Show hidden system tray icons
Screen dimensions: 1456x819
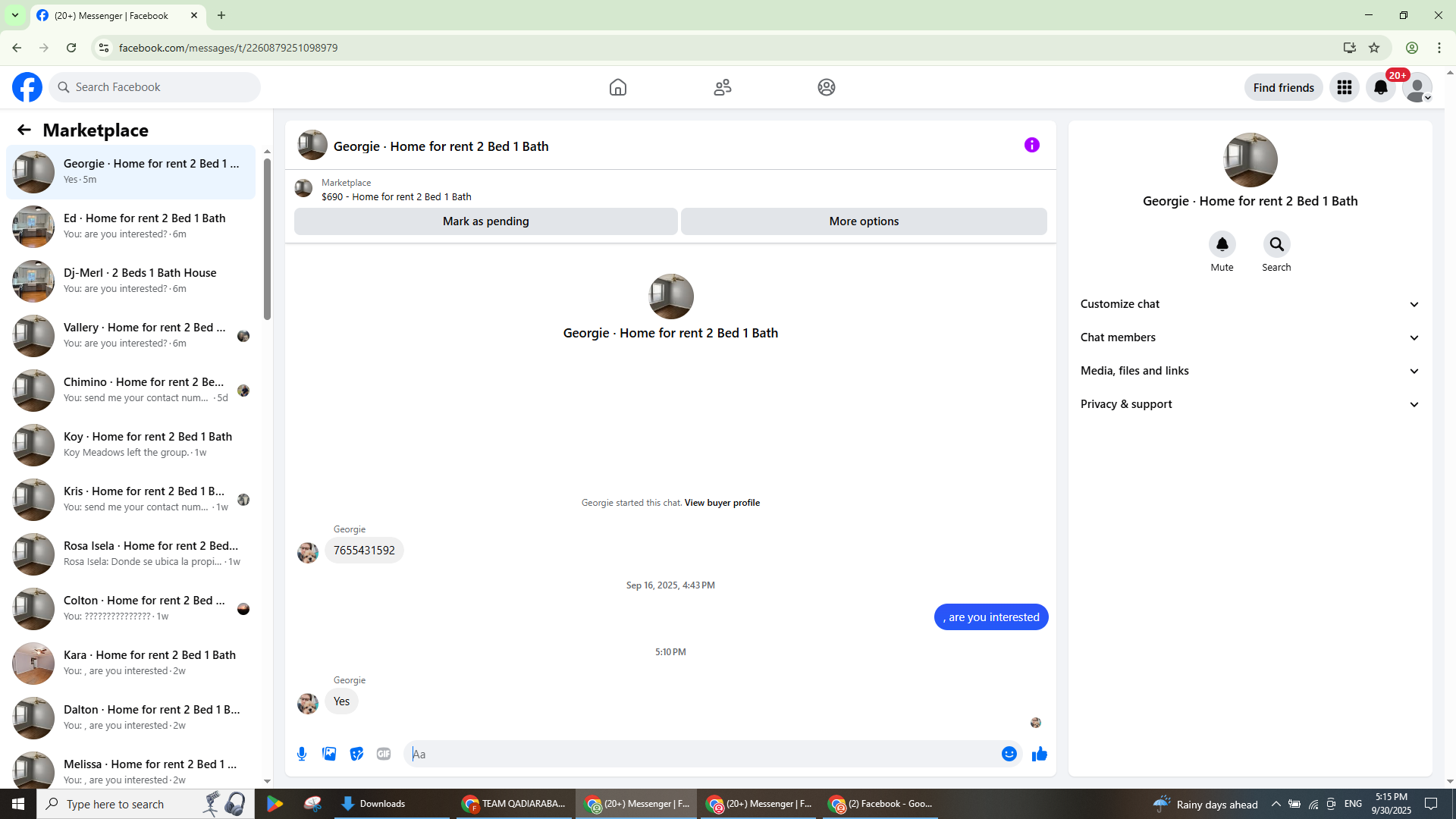(1276, 804)
